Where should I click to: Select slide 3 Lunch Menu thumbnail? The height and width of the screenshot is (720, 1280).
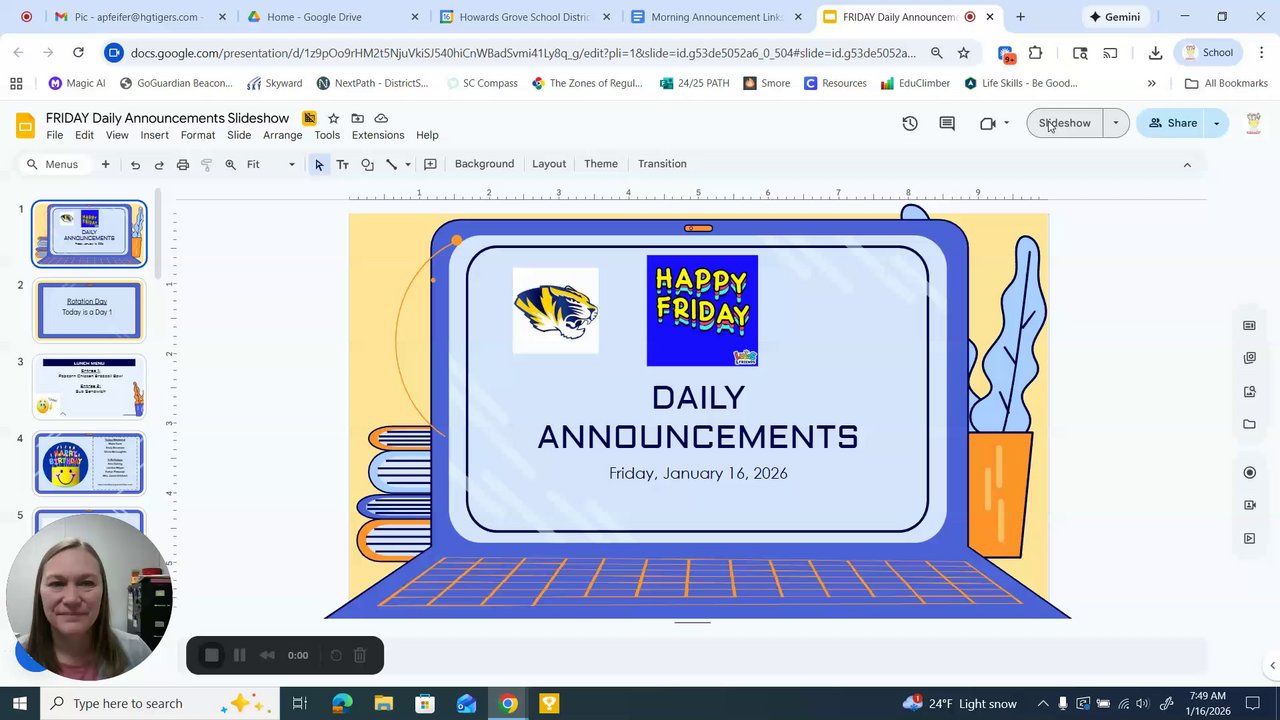pos(89,386)
